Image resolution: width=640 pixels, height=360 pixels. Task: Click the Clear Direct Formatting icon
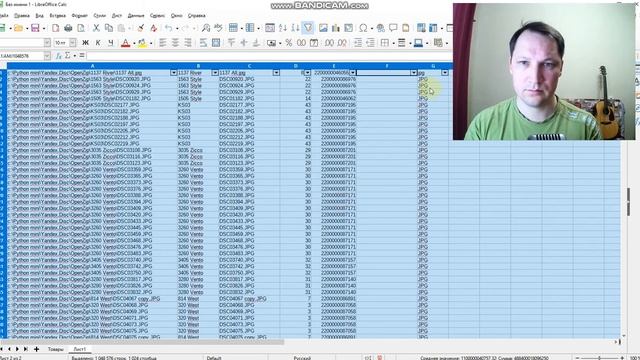153,28
